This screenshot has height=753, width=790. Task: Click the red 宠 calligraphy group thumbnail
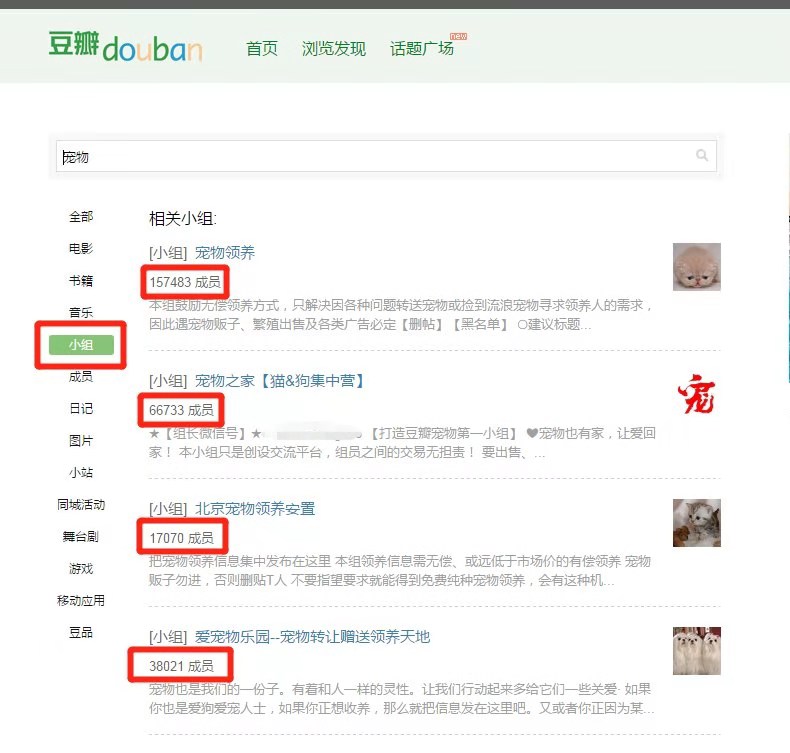point(697,395)
